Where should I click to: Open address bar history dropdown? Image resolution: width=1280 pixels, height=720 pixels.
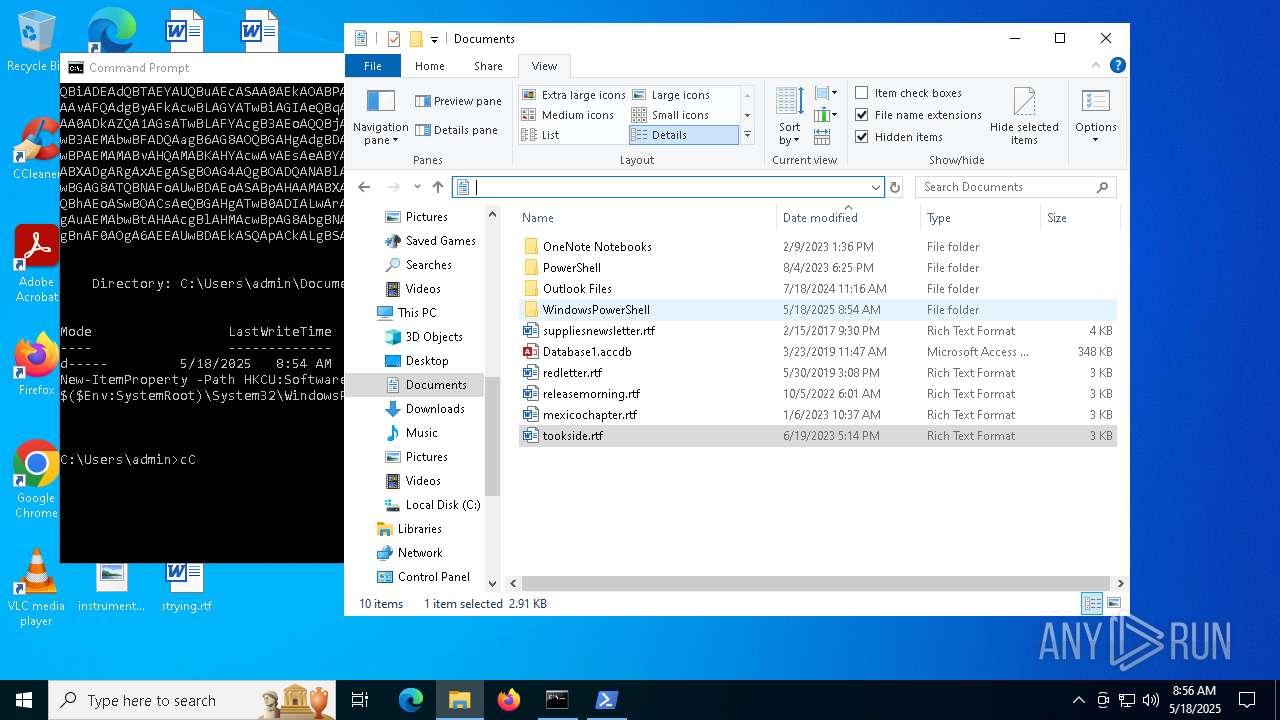pyautogui.click(x=876, y=187)
